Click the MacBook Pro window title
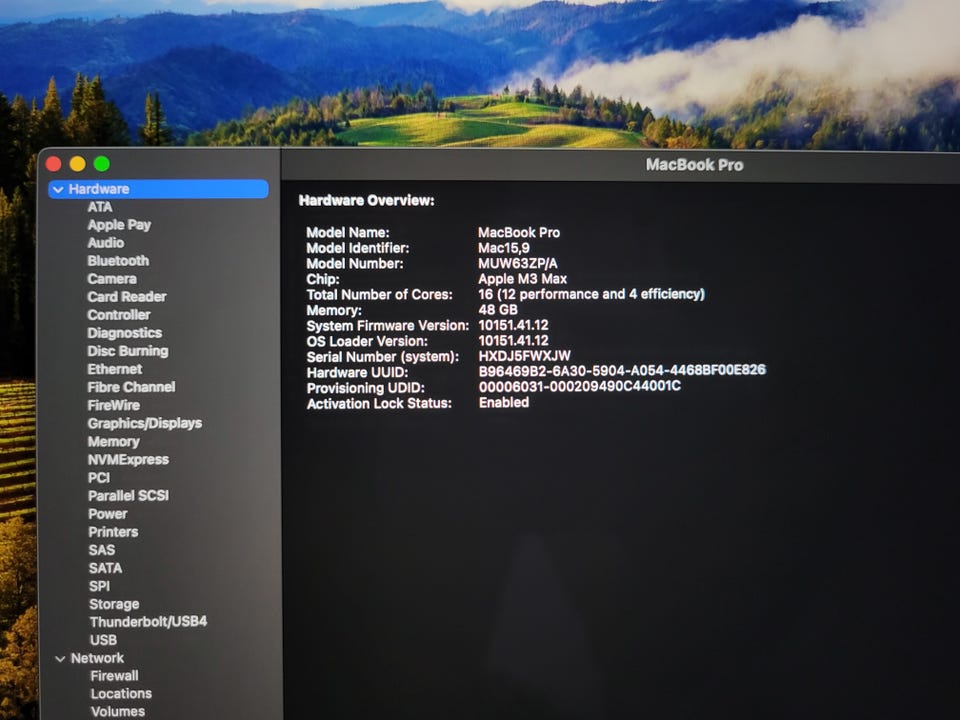960x720 pixels. [x=694, y=165]
